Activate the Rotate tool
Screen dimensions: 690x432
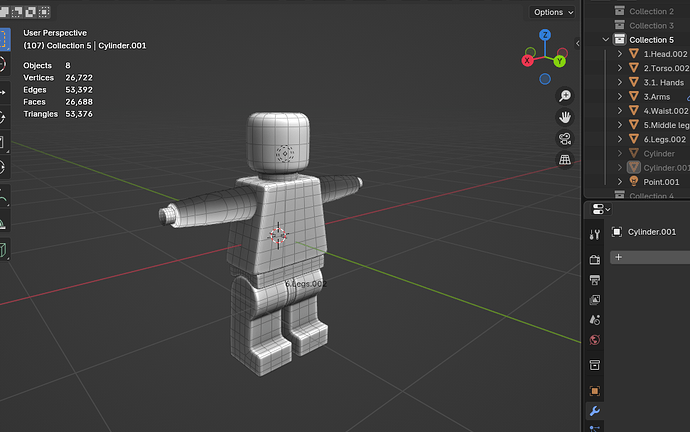point(4,117)
